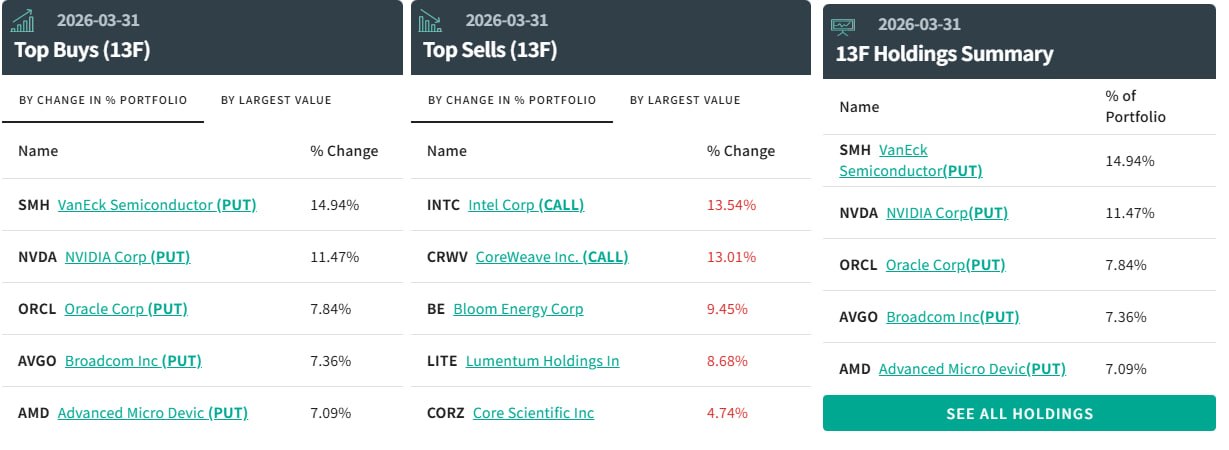Click the Core Scientific Inc link

pos(533,413)
